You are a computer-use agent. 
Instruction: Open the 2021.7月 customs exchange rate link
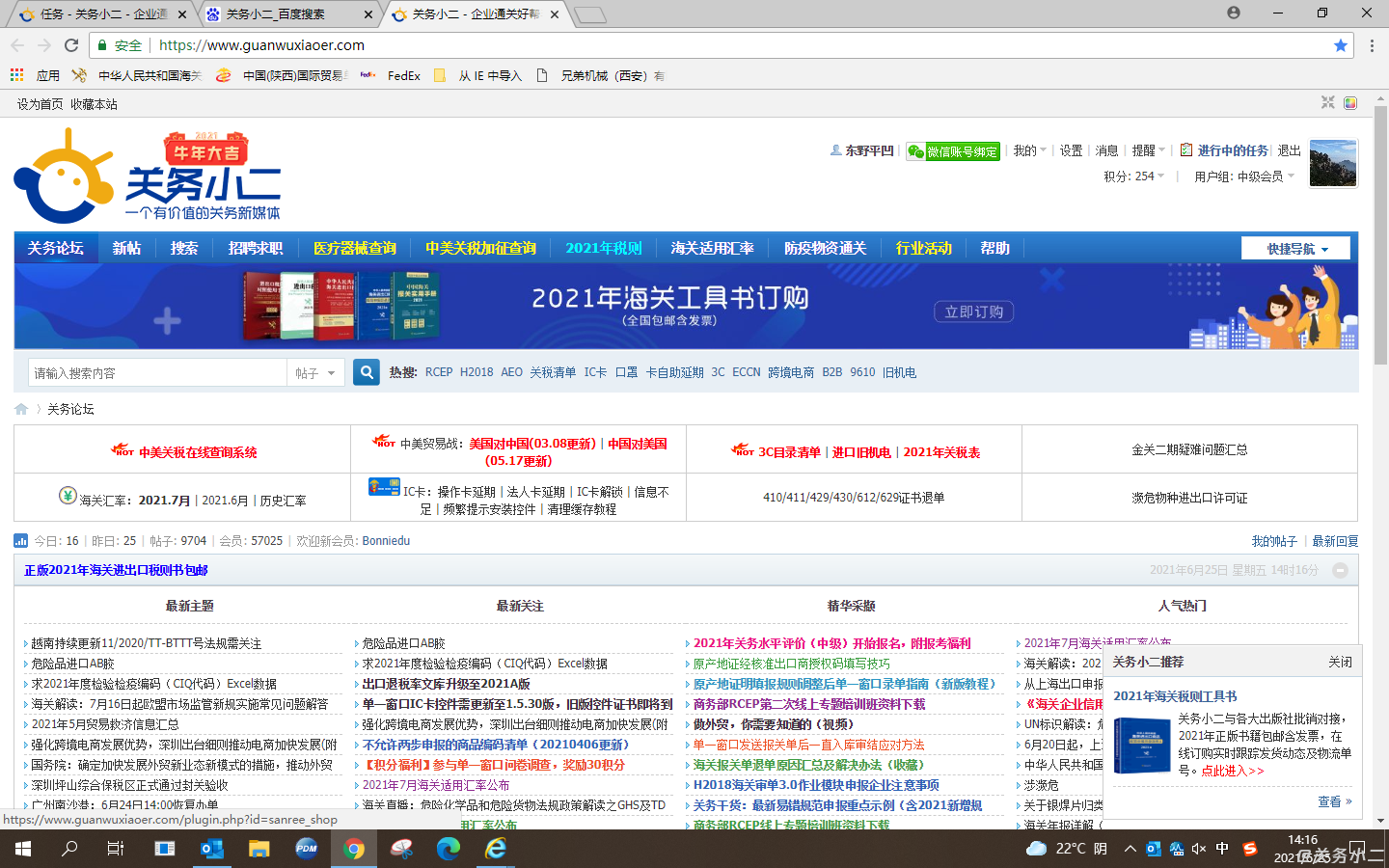164,501
